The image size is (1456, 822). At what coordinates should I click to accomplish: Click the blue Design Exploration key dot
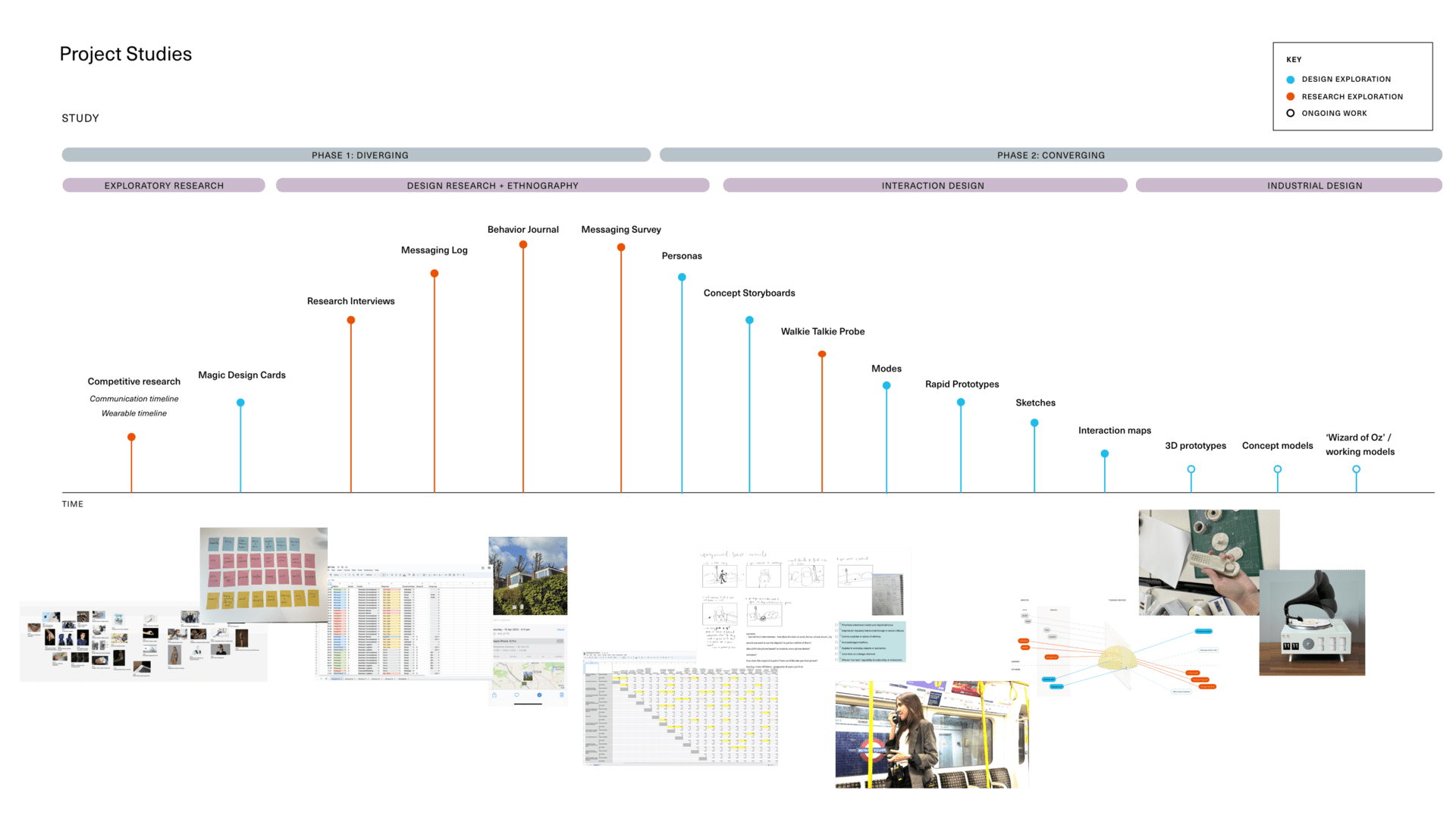[x=1291, y=80]
